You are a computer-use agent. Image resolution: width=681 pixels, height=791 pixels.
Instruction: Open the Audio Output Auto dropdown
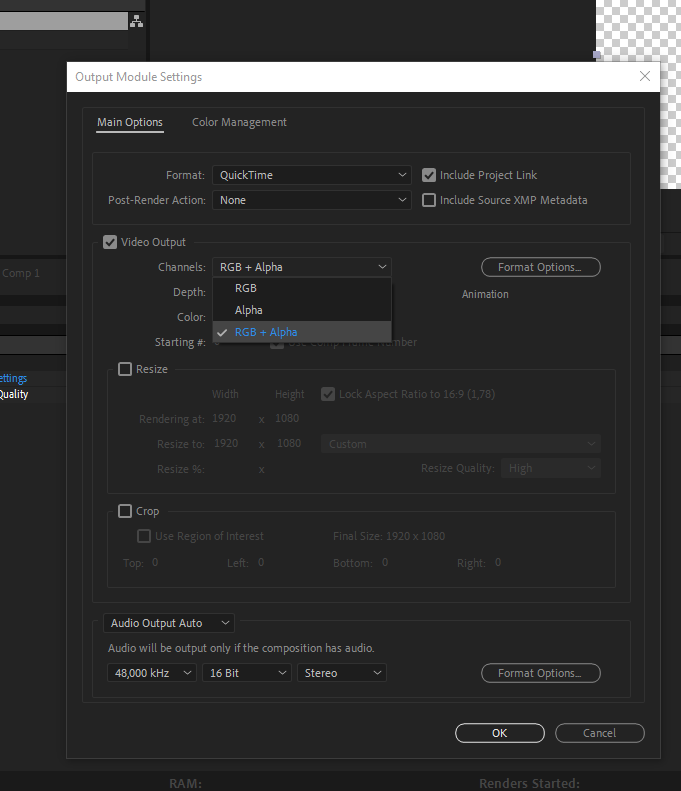168,623
